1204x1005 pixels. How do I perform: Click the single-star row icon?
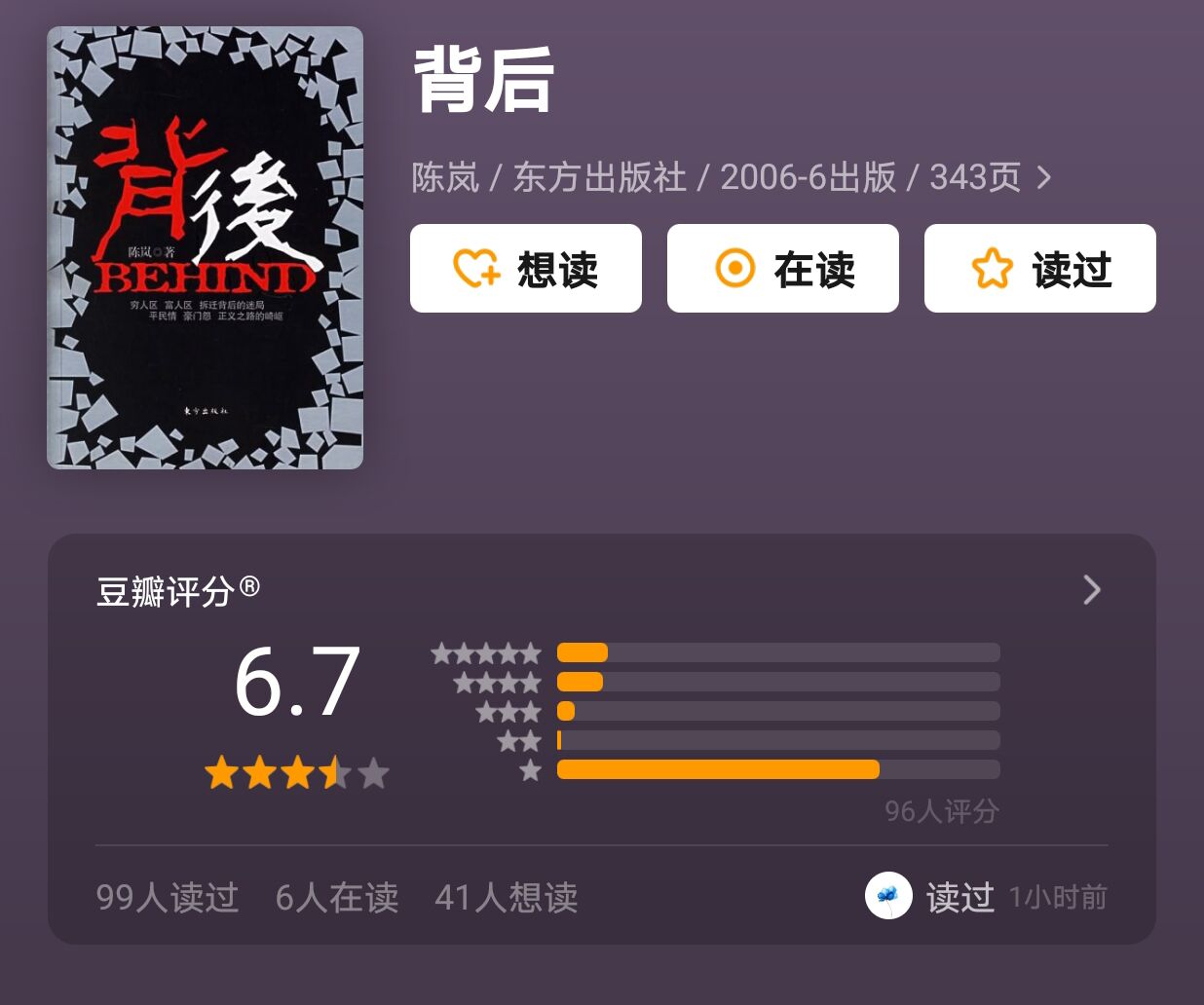click(530, 770)
